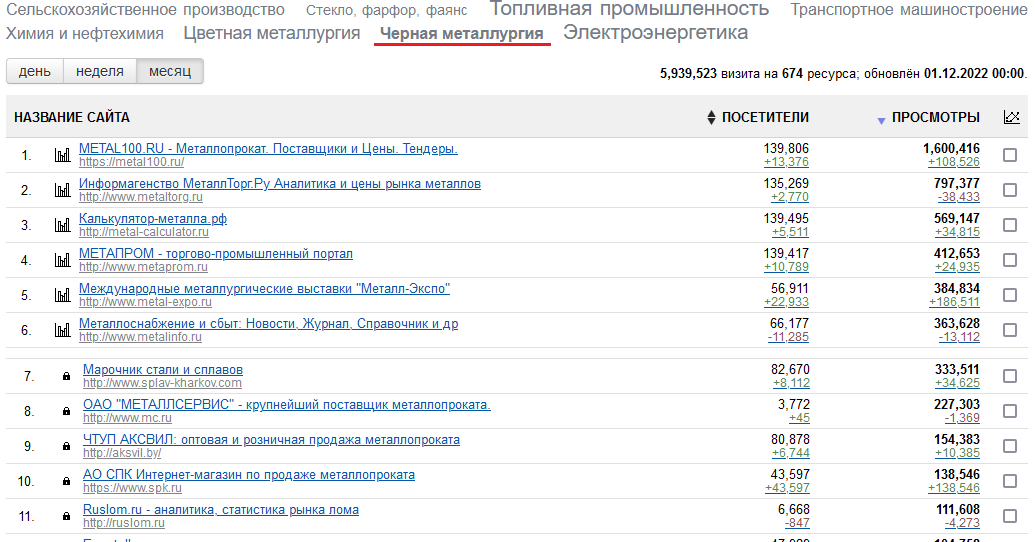Open ОАО МЕТАЛЛСЕРВИС link
This screenshot has width=1035, height=542.
286,405
